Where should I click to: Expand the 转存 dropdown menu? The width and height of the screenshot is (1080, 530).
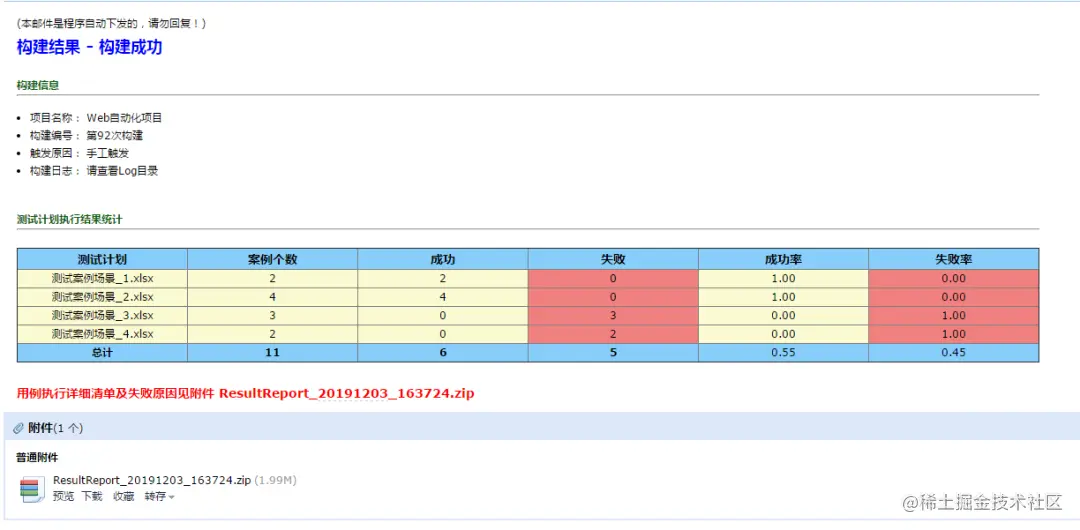pyautogui.click(x=159, y=496)
